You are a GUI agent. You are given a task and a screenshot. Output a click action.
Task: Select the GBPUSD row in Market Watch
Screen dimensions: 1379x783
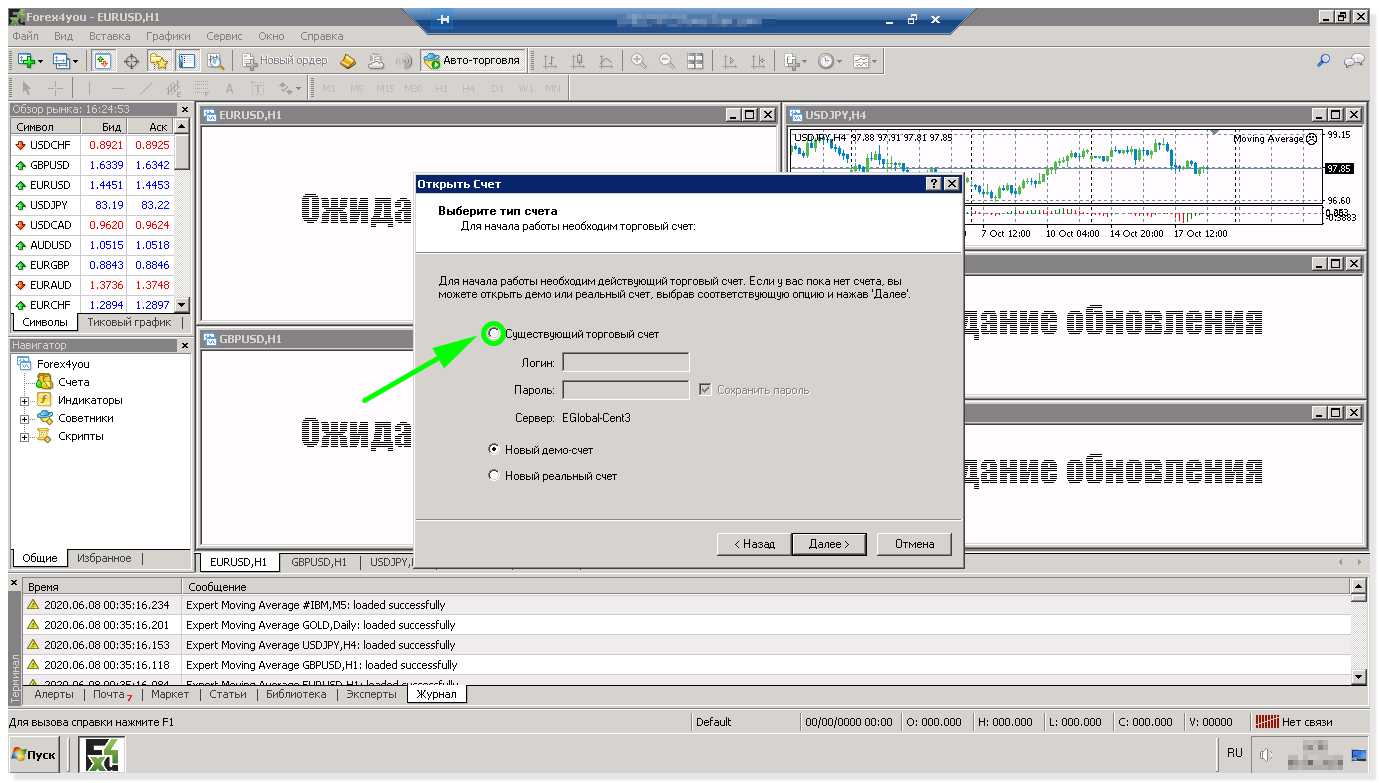tap(92, 165)
